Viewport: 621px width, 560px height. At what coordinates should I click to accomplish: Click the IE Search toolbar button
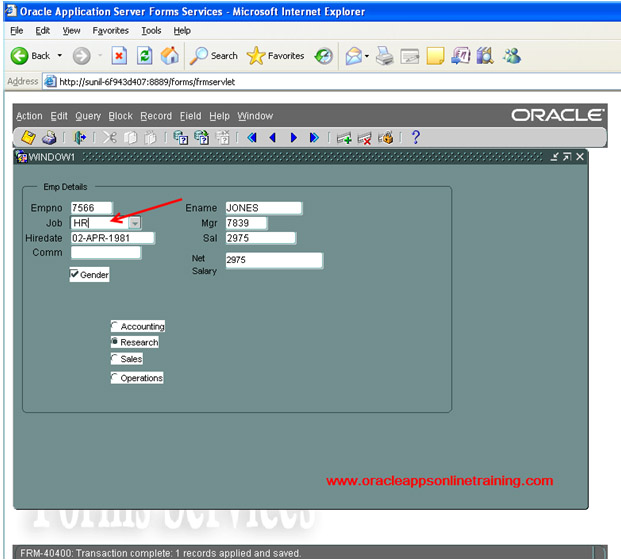click(214, 56)
